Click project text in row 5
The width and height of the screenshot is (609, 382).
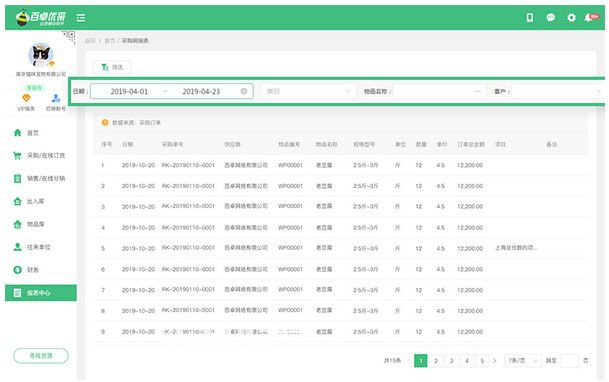pyautogui.click(x=516, y=248)
